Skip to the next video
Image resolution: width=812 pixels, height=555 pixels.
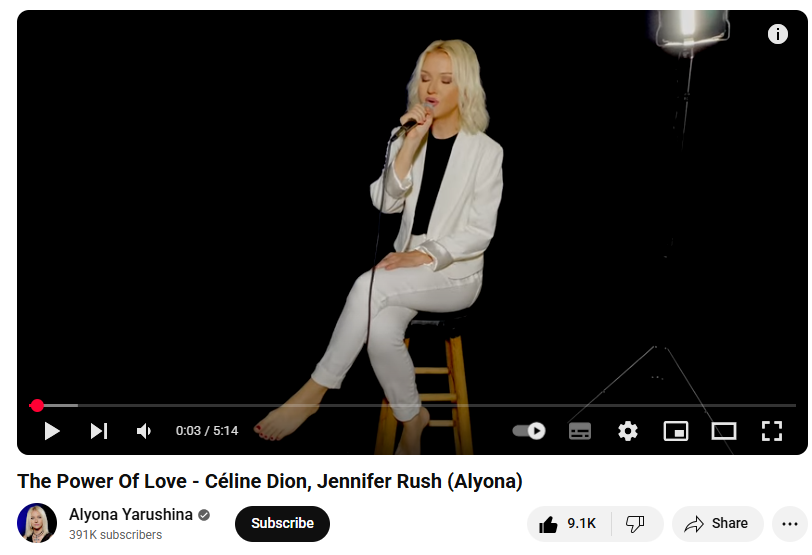tap(99, 431)
